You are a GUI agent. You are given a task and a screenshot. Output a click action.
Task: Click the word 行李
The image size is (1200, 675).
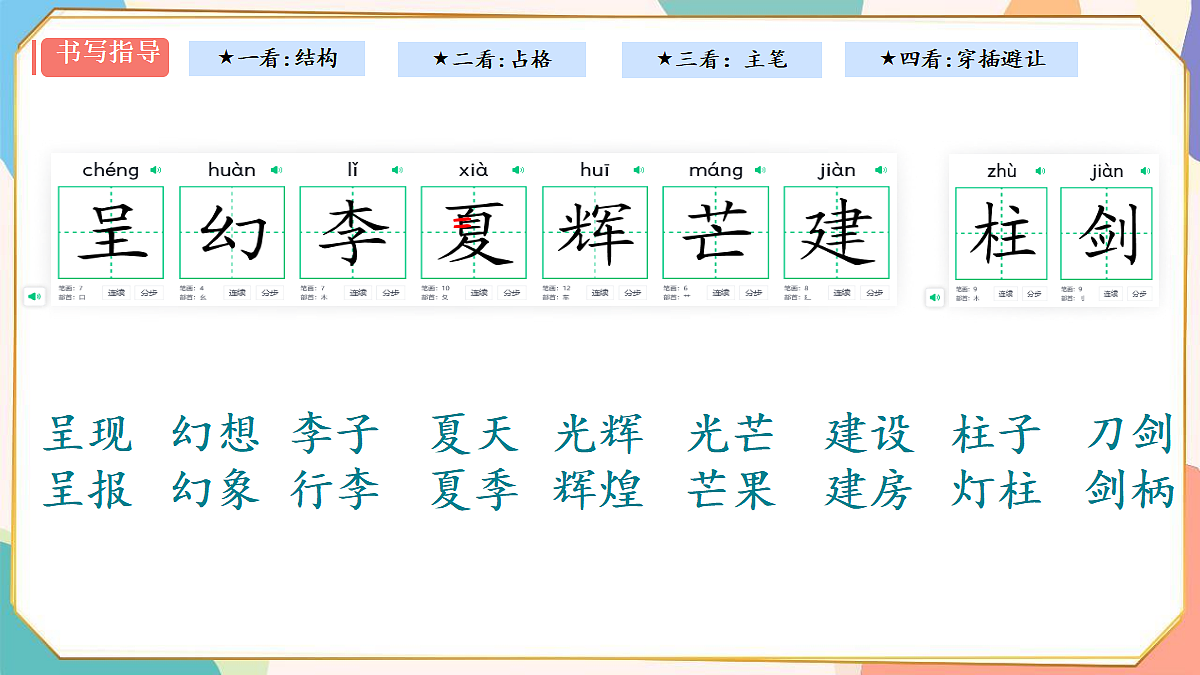[335, 490]
